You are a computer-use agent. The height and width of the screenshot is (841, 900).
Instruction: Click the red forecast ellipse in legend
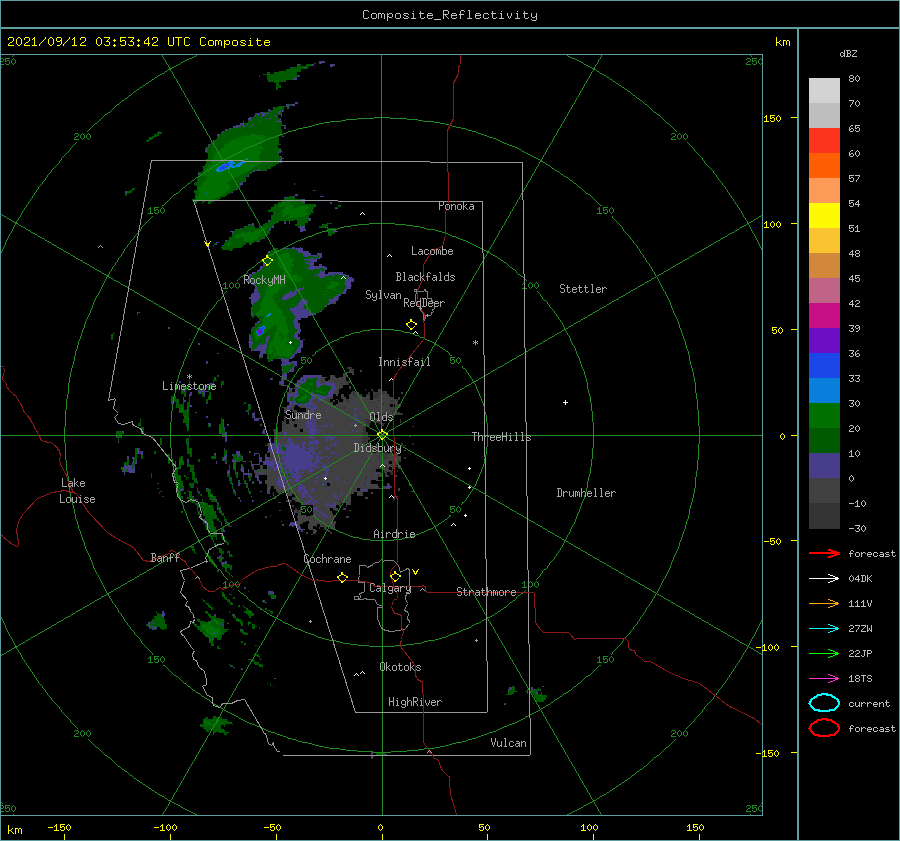(824, 728)
